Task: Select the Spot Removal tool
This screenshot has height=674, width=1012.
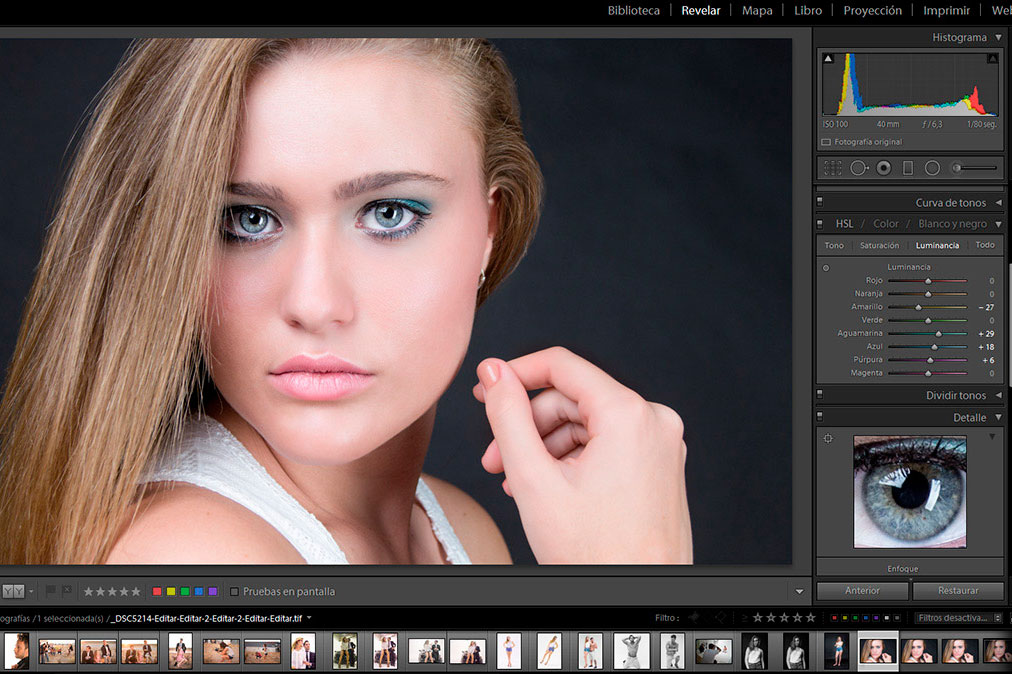Action: pos(858,168)
